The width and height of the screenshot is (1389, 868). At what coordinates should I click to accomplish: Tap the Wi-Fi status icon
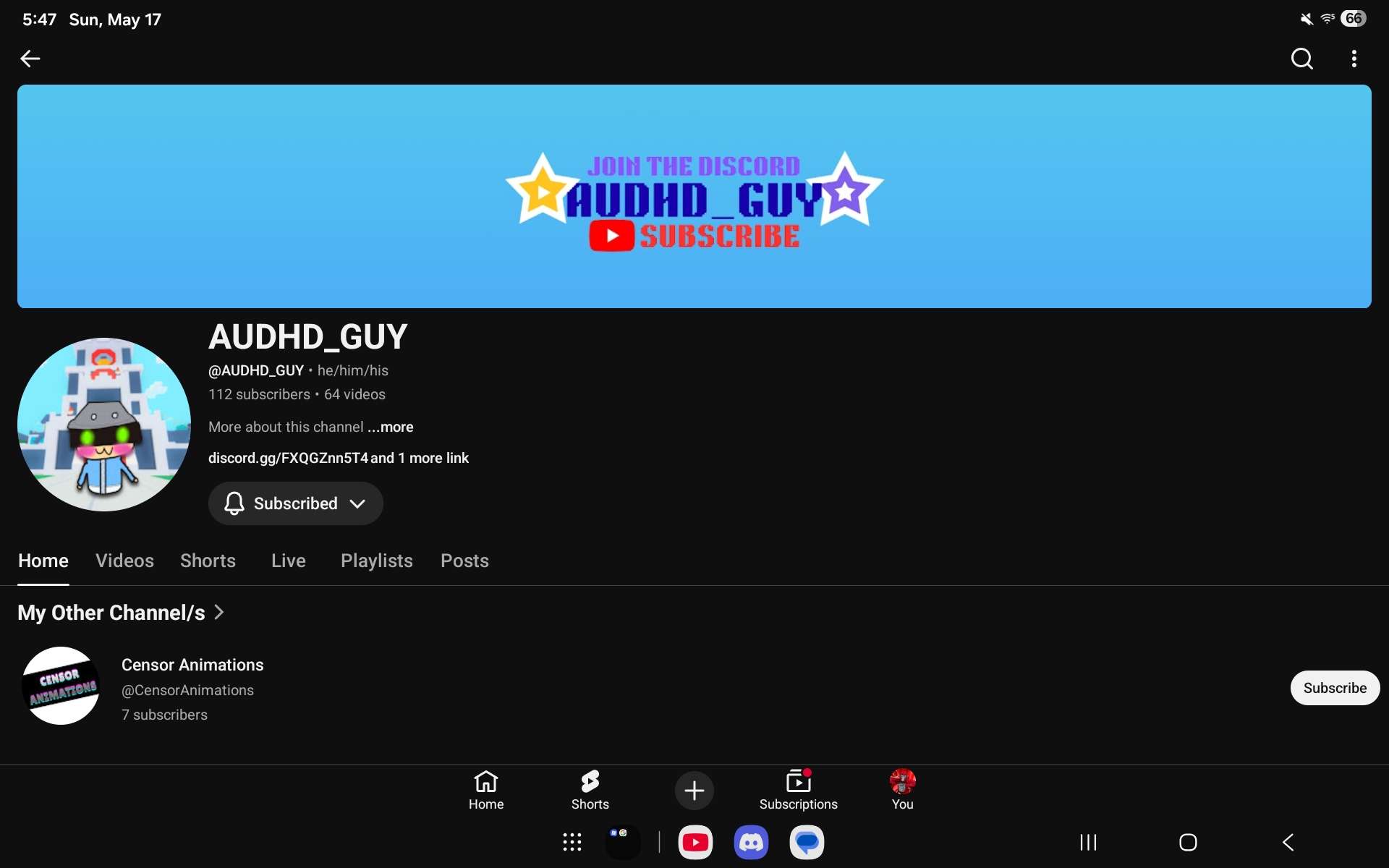click(x=1328, y=19)
